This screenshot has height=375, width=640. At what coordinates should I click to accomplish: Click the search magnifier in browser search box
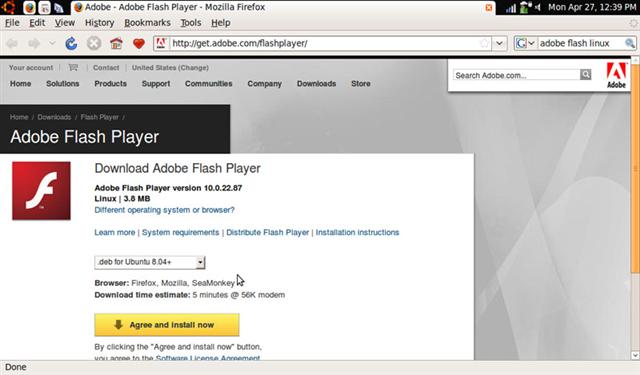pyautogui.click(x=629, y=43)
